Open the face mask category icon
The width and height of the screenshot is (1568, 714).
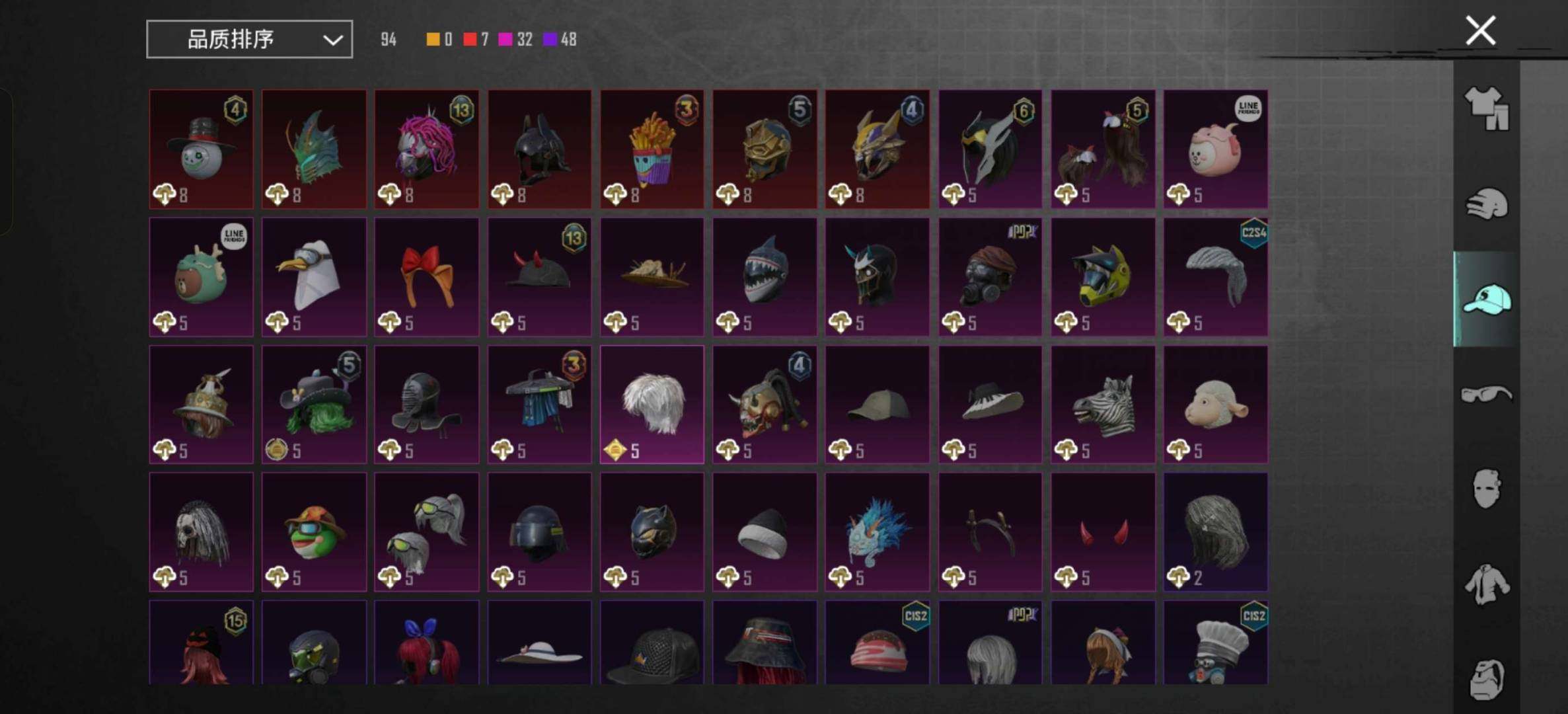tap(1487, 489)
